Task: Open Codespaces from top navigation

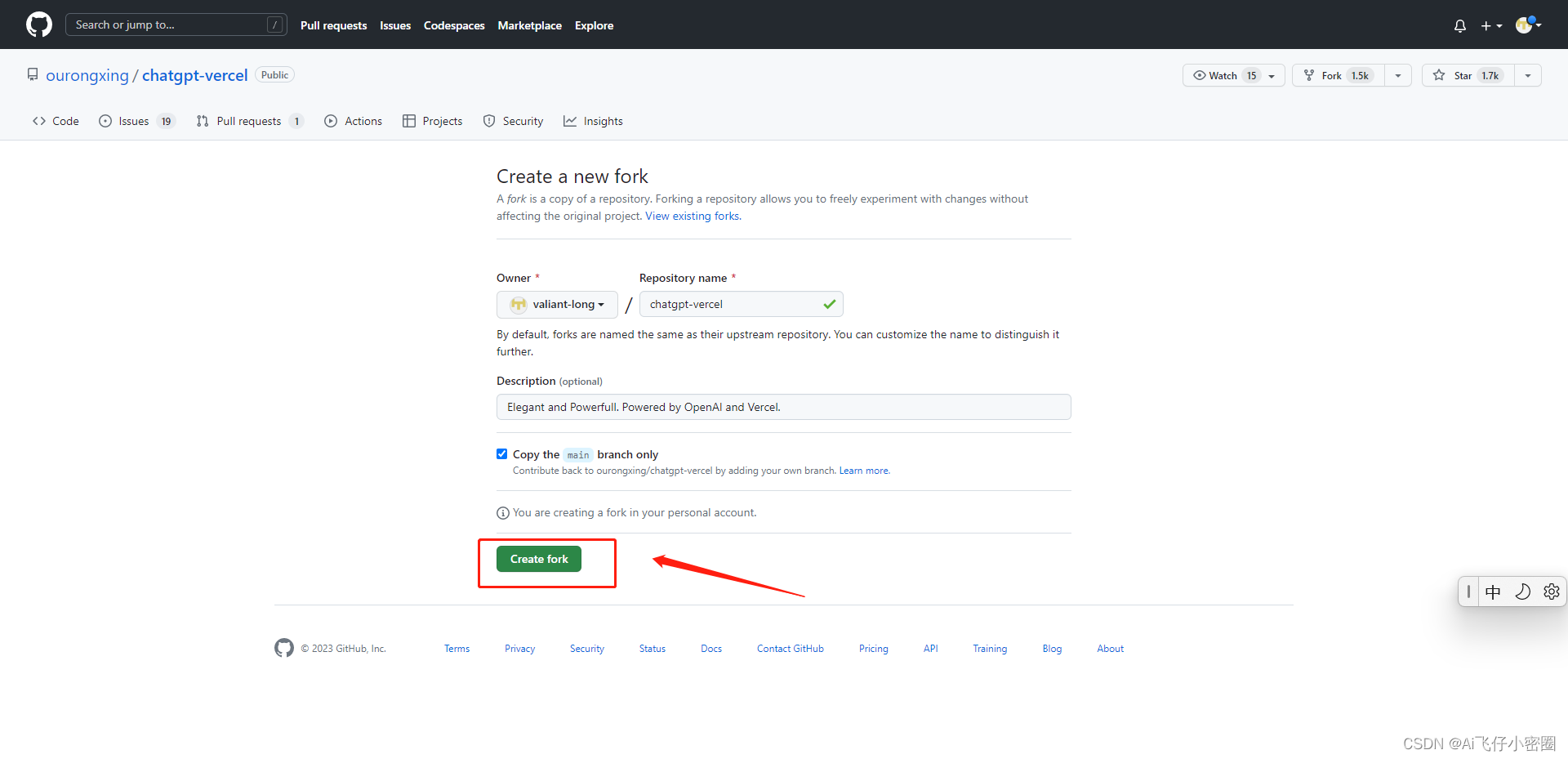Action: (x=454, y=25)
